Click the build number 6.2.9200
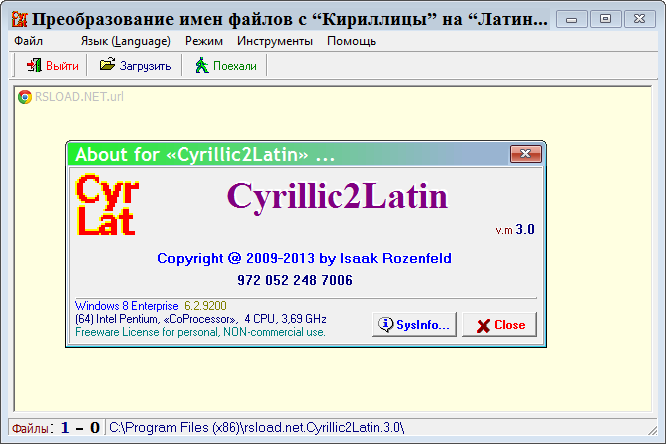This screenshot has width=666, height=444. [205, 306]
